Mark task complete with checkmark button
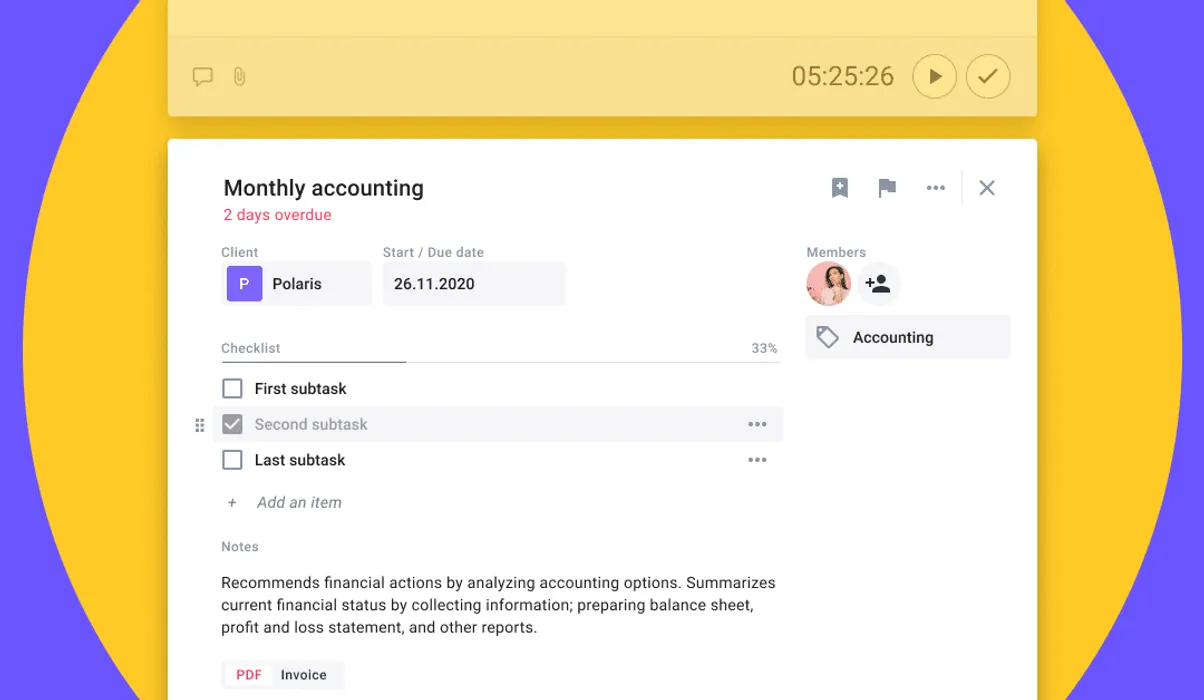The width and height of the screenshot is (1204, 700). 987,76
